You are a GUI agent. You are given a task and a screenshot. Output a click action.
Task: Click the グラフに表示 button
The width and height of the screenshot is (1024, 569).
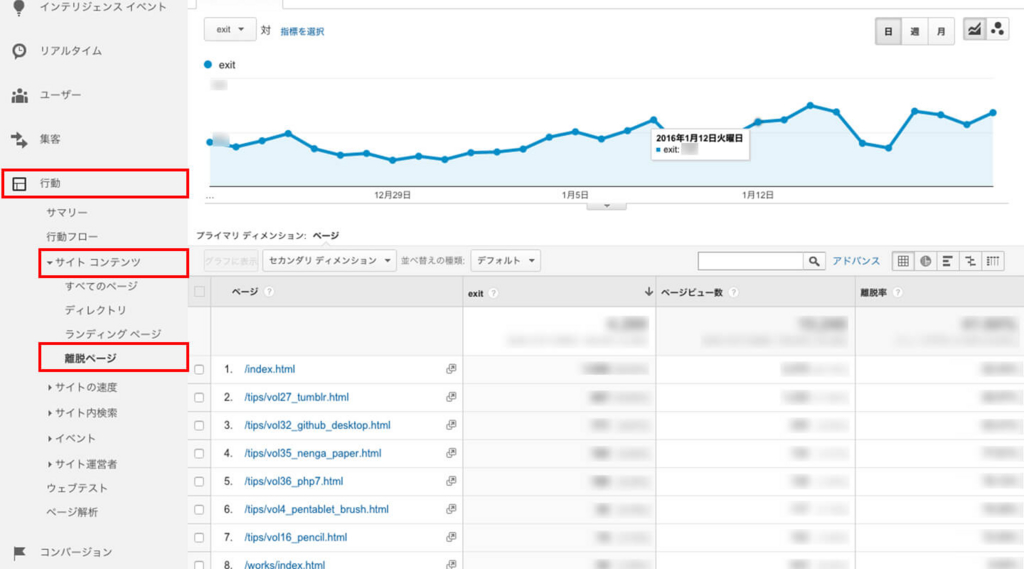click(231, 261)
